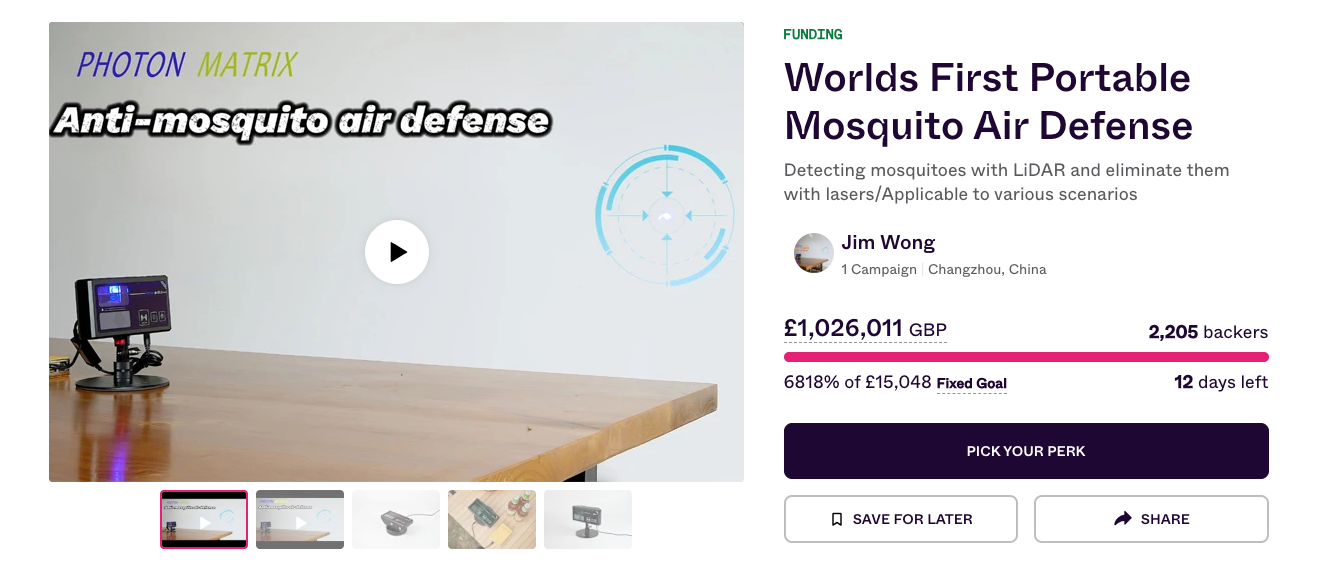
Task: Play the Photon Matrix campaign video
Action: click(x=397, y=252)
